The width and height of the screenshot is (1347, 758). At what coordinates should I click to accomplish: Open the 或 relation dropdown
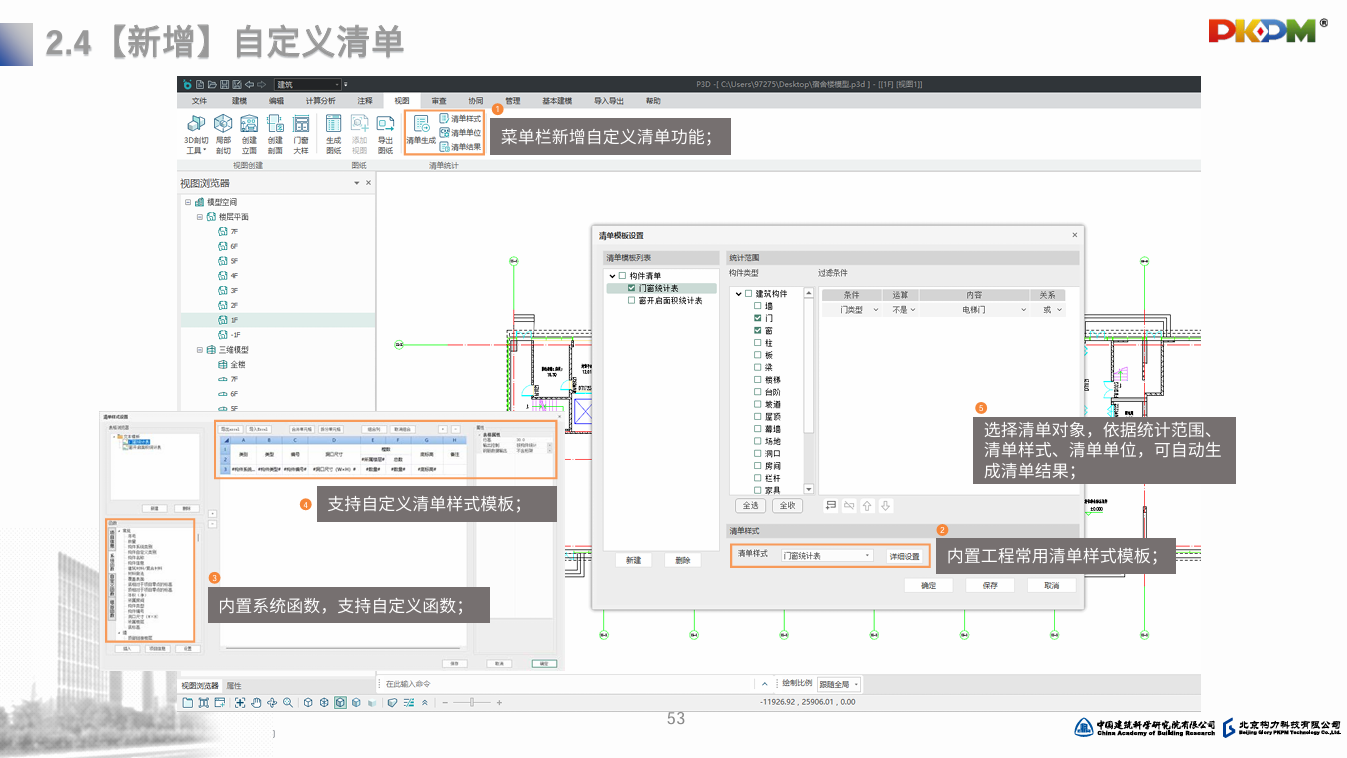tap(1048, 310)
